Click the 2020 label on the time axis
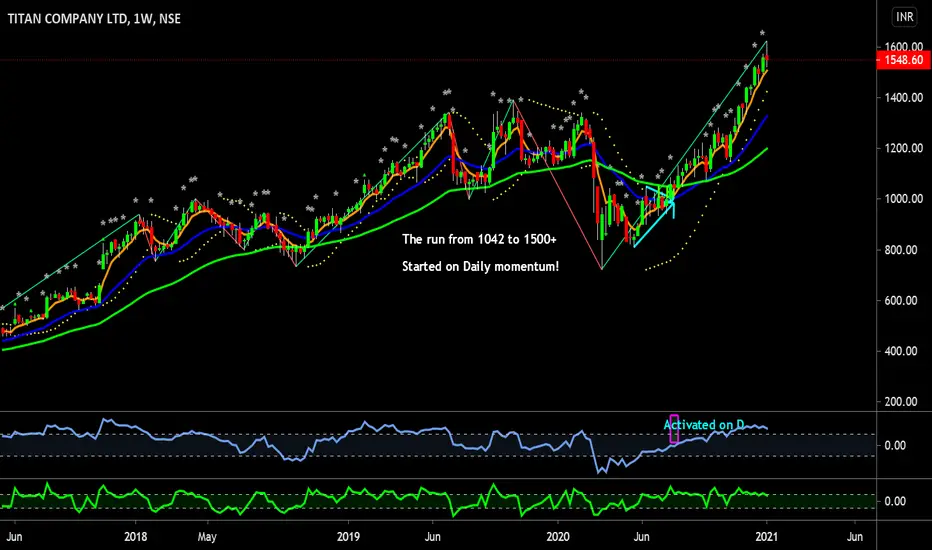This screenshot has height=550, width=932. click(558, 537)
